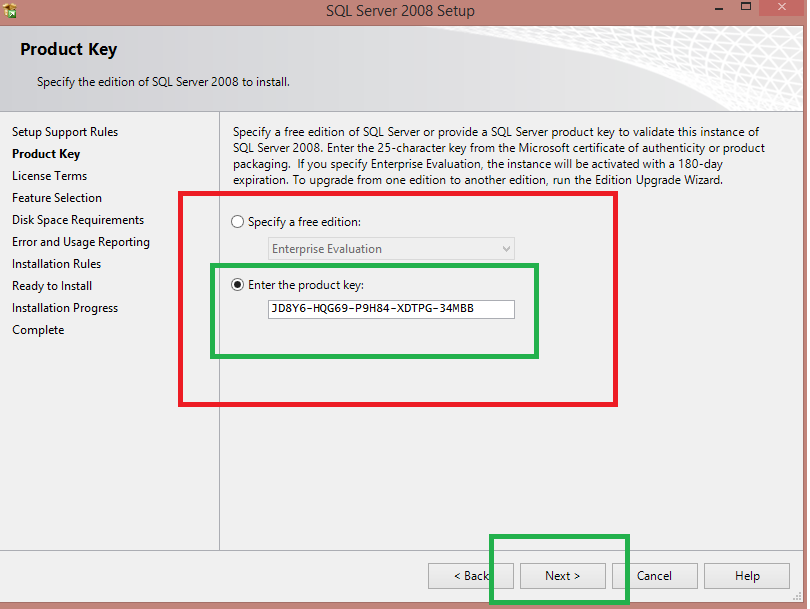Screen dimensions: 810x609
Task: Click the 'Enter the product key:' label text
Action: (x=306, y=285)
